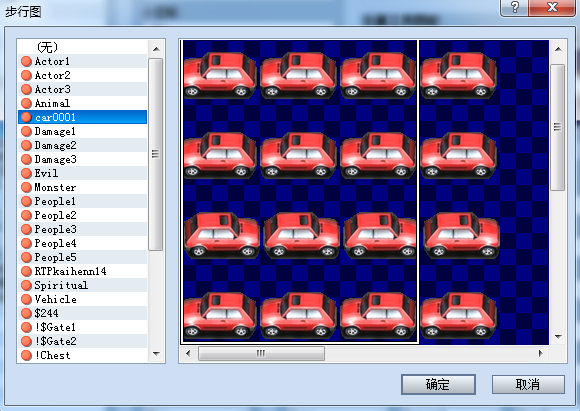Click the orange icon beside Evil
The width and height of the screenshot is (580, 411).
pos(26,173)
